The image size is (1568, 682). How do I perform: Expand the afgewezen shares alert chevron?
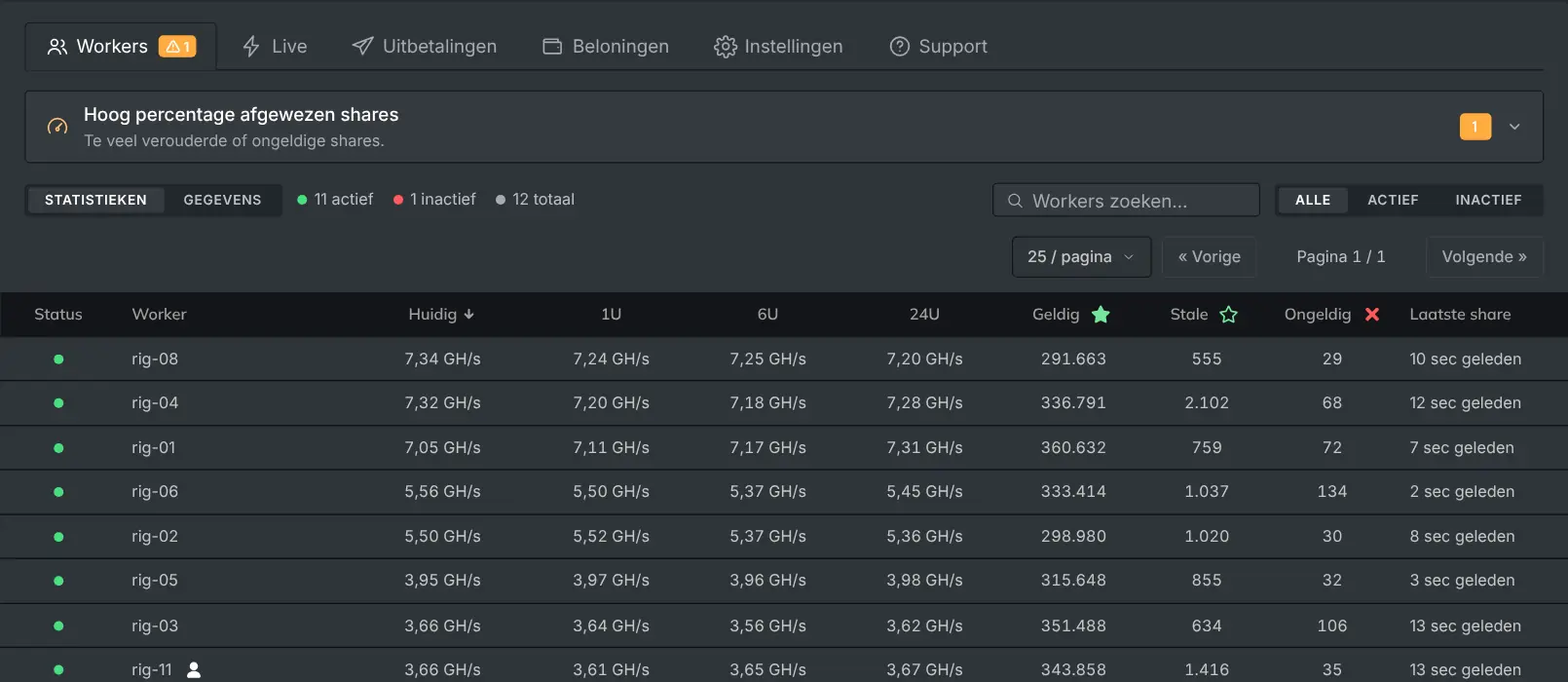(x=1514, y=127)
